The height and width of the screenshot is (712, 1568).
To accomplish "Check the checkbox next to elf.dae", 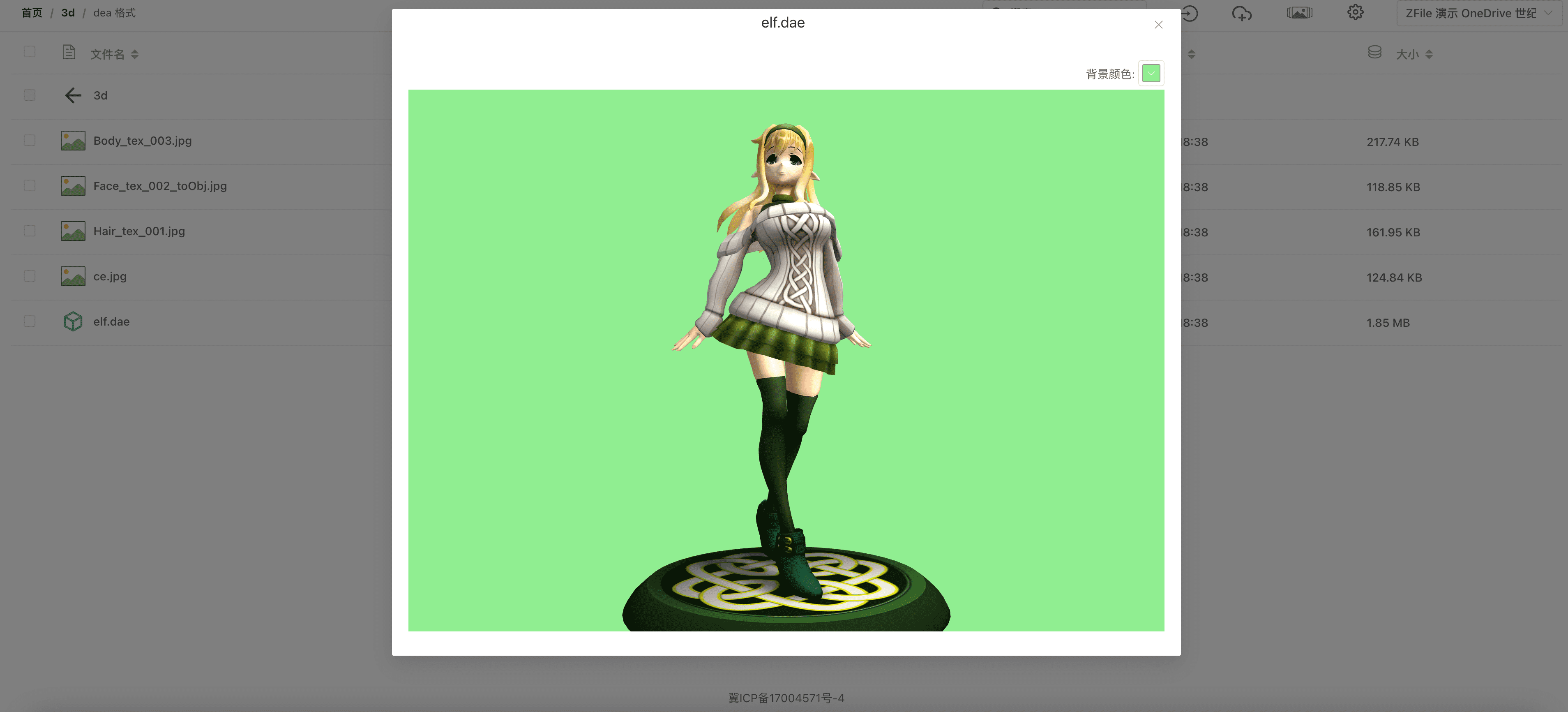I will point(29,321).
